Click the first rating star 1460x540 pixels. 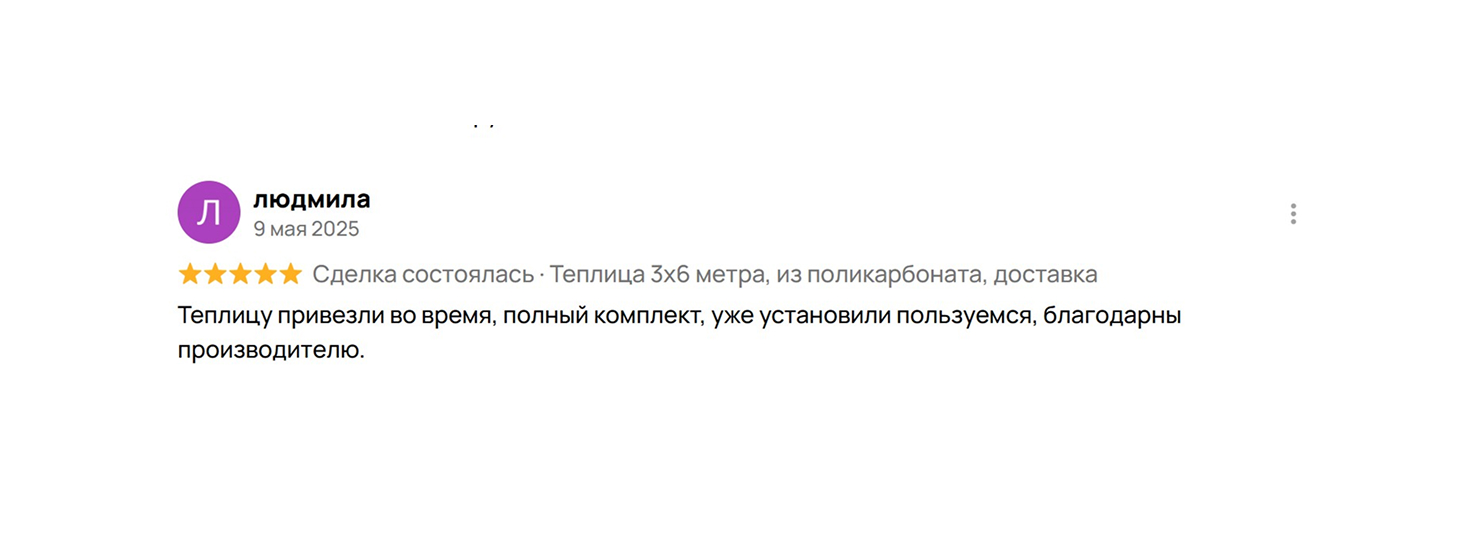pyautogui.click(x=190, y=274)
